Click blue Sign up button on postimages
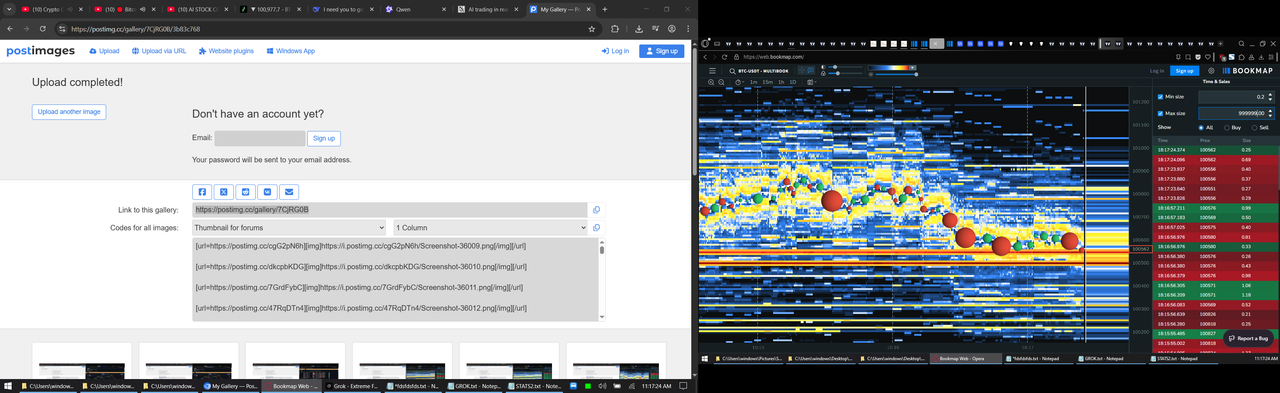This screenshot has width=1280, height=393. pos(661,51)
